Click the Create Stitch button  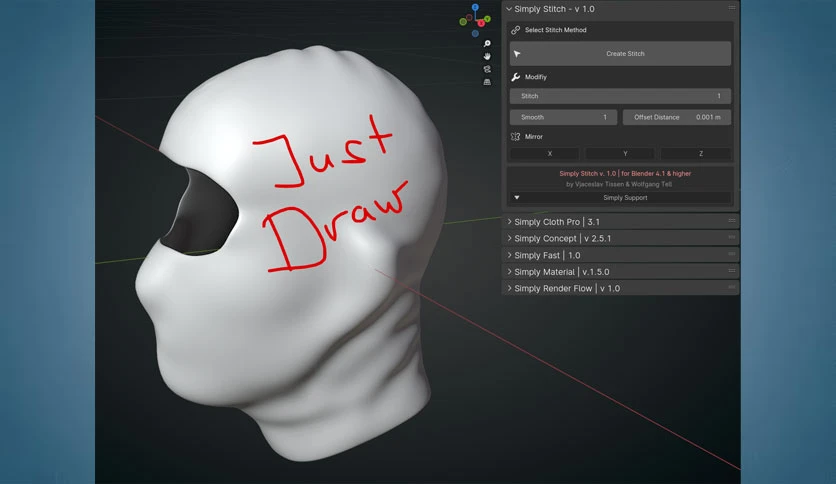(x=620, y=54)
